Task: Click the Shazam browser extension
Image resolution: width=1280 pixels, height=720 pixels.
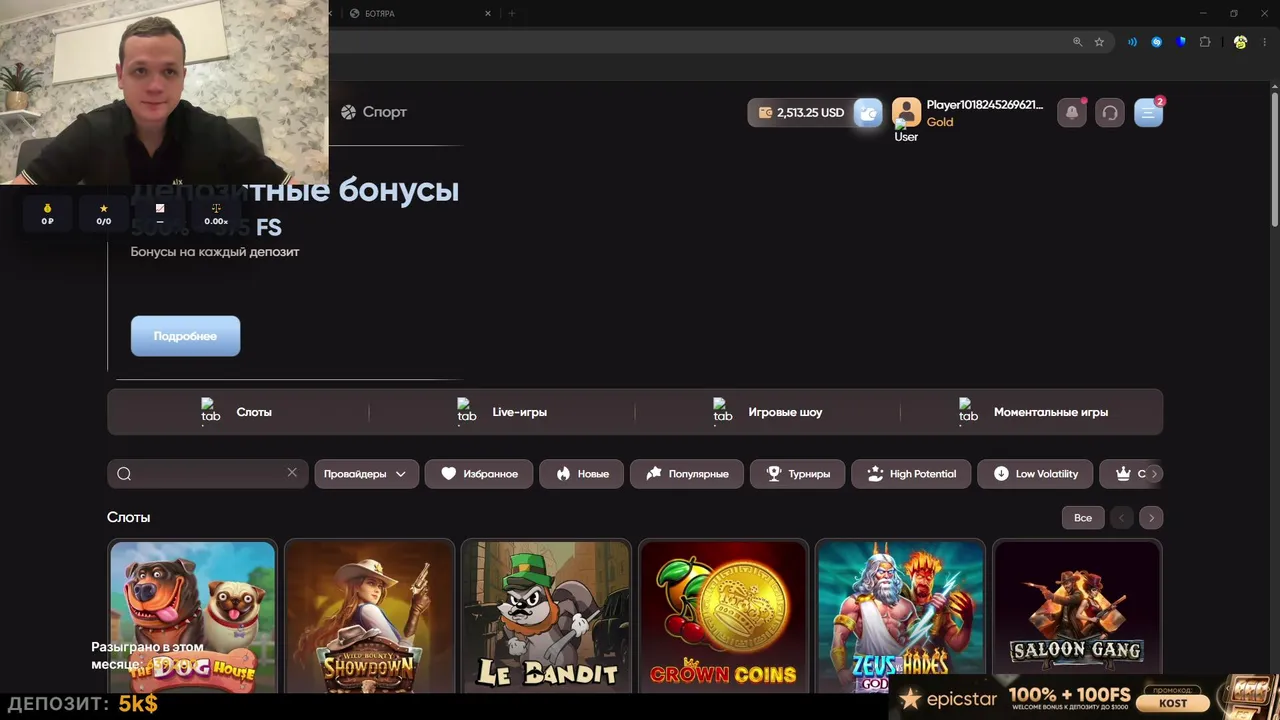Action: [x=1157, y=42]
